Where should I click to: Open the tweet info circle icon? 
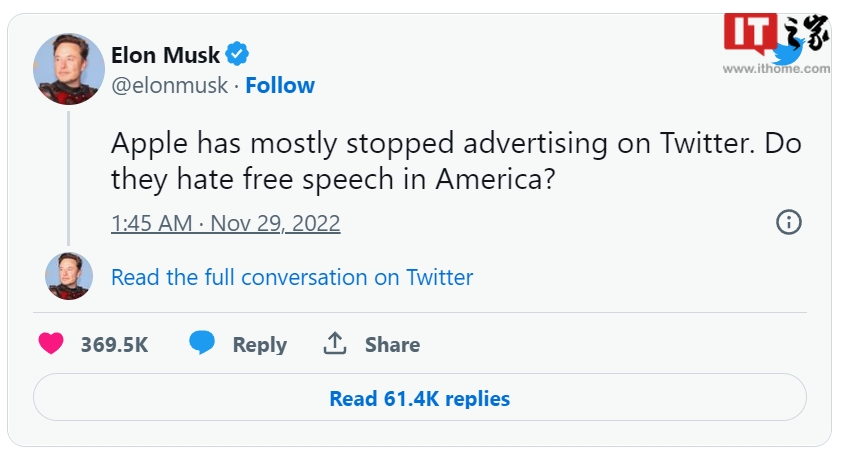(x=789, y=222)
